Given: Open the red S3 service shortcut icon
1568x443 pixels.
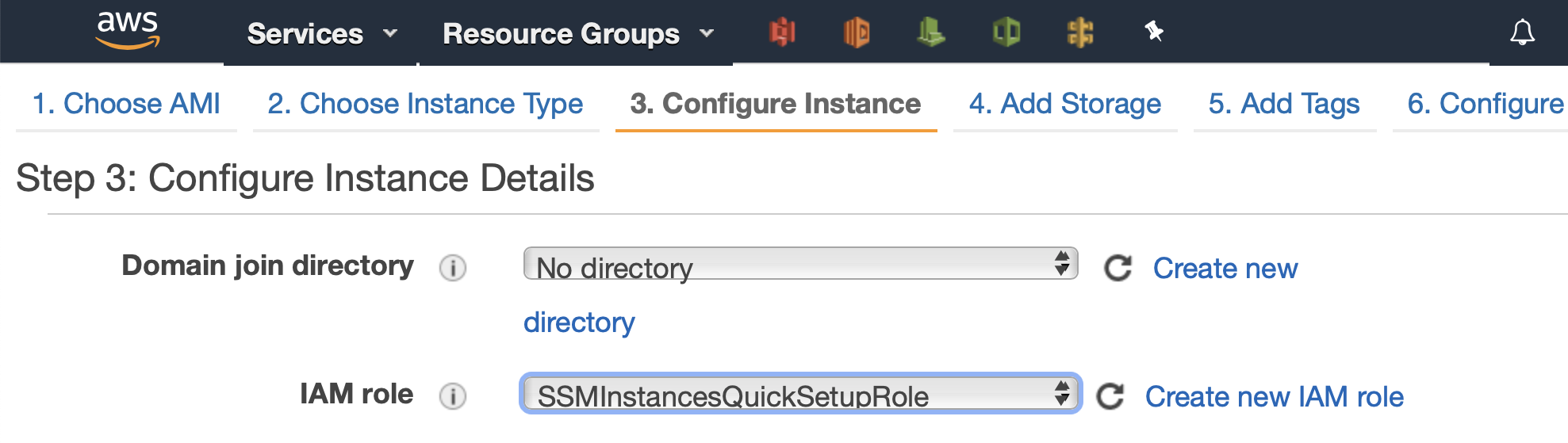Looking at the screenshot, I should [782, 32].
